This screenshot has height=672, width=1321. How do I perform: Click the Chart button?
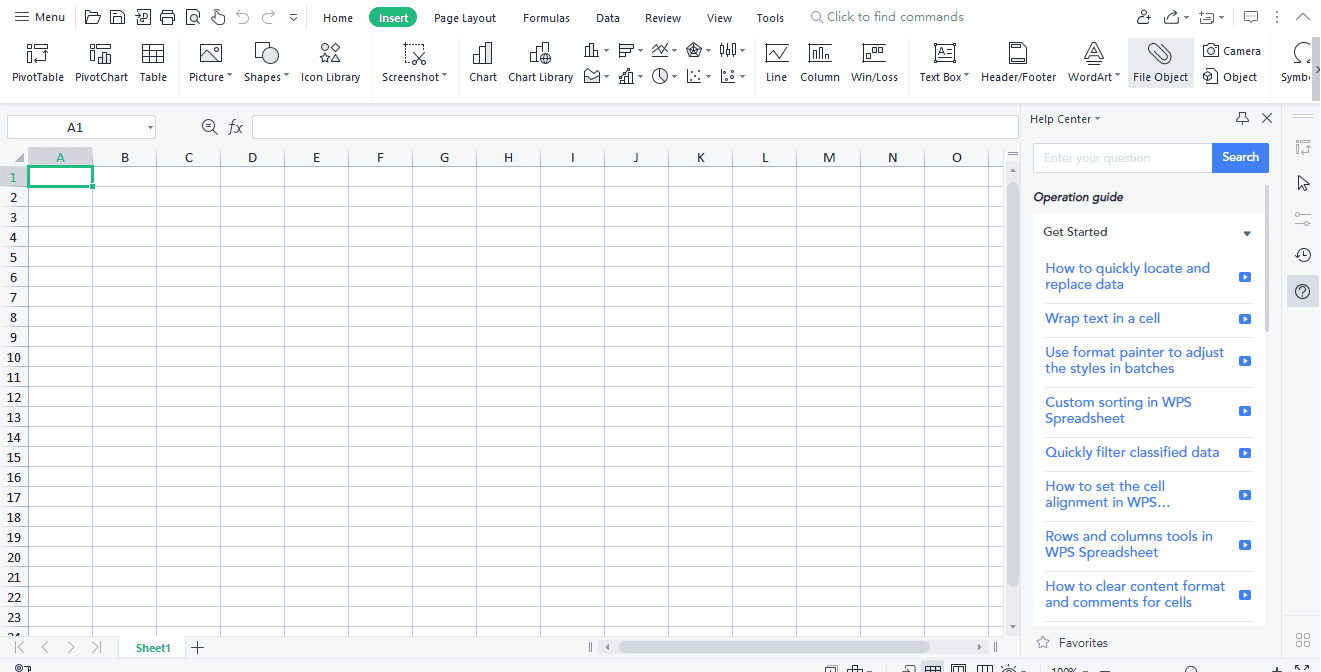coord(483,62)
